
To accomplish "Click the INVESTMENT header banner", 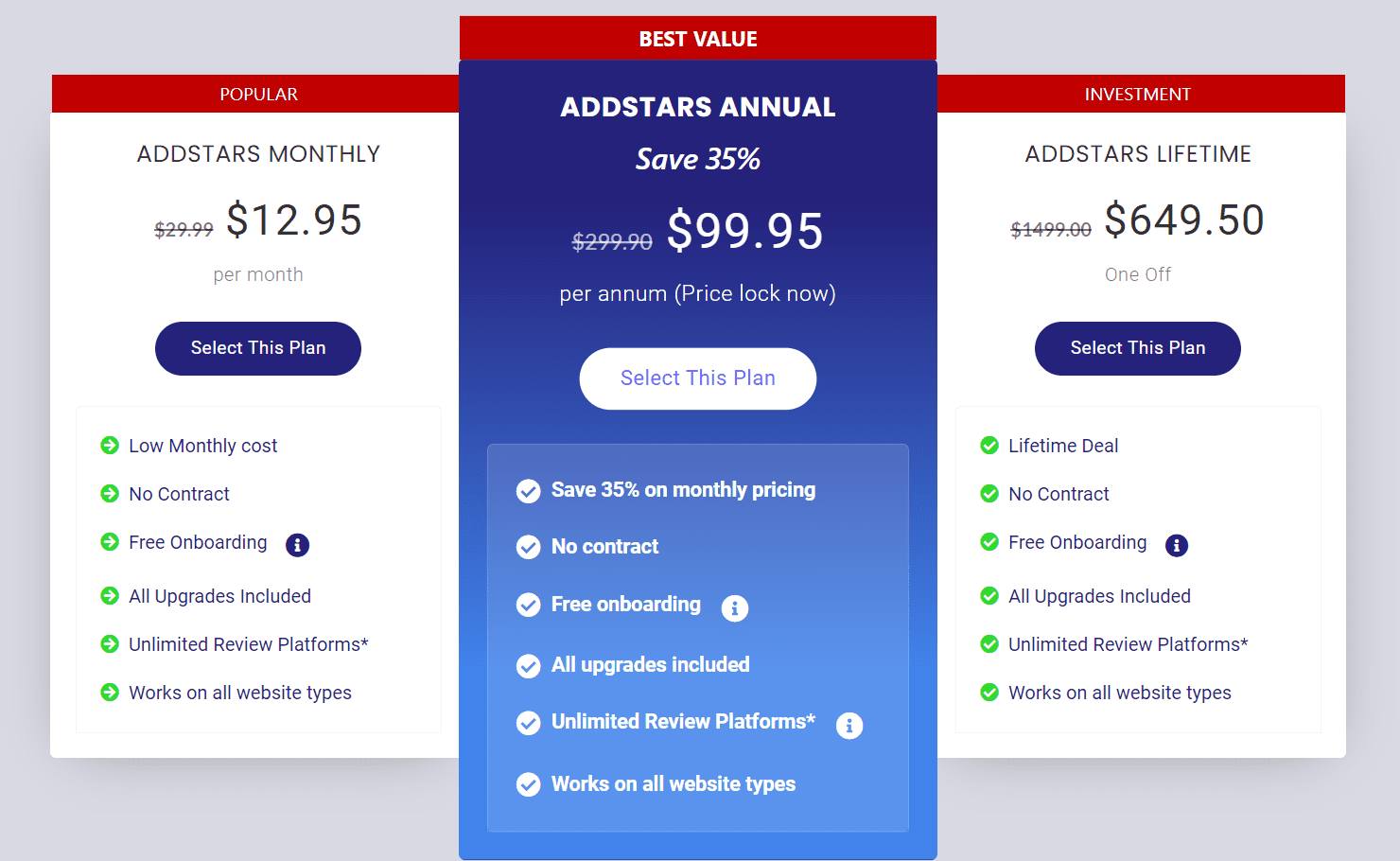I will click(1137, 94).
